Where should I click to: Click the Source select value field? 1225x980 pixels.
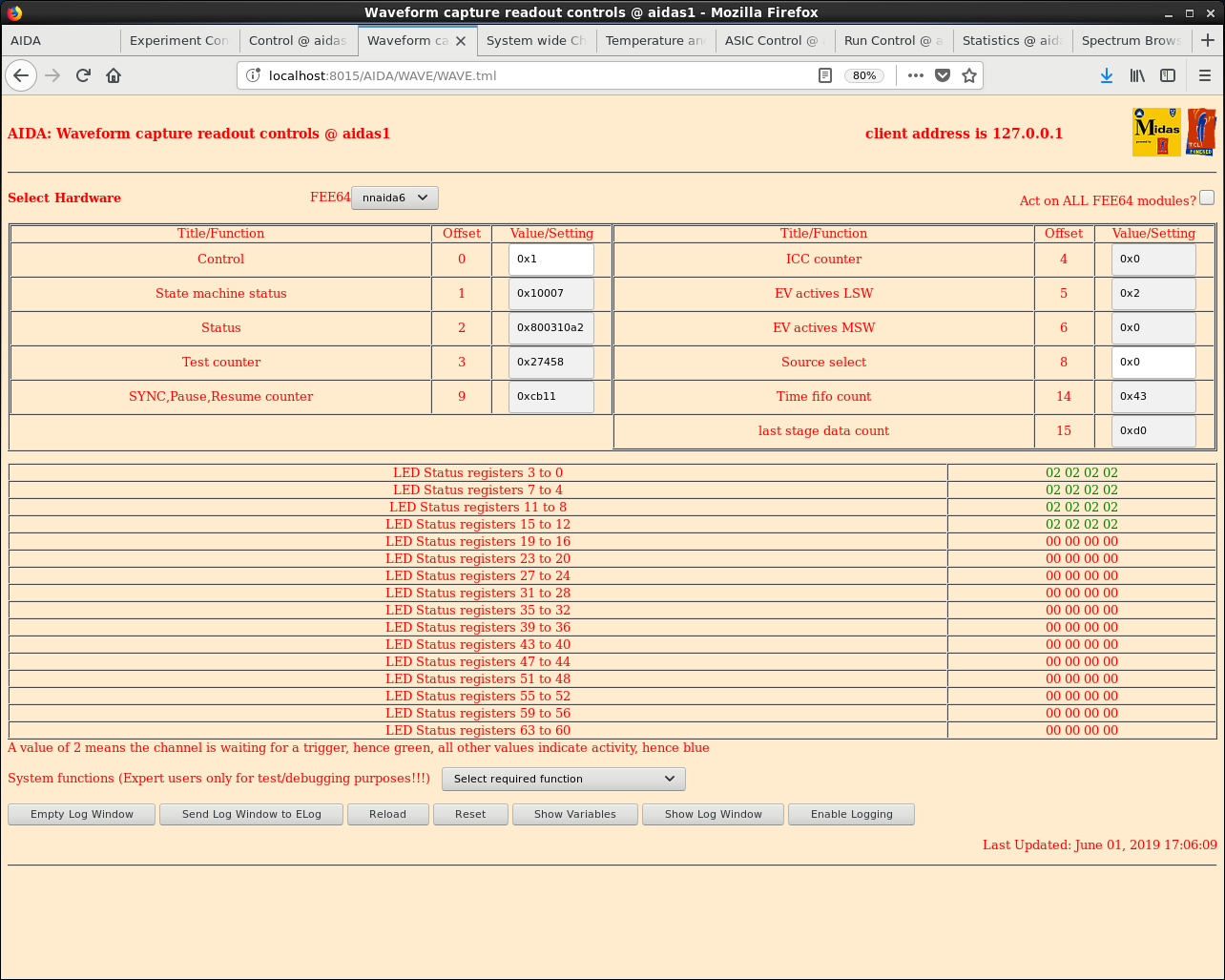click(1152, 362)
